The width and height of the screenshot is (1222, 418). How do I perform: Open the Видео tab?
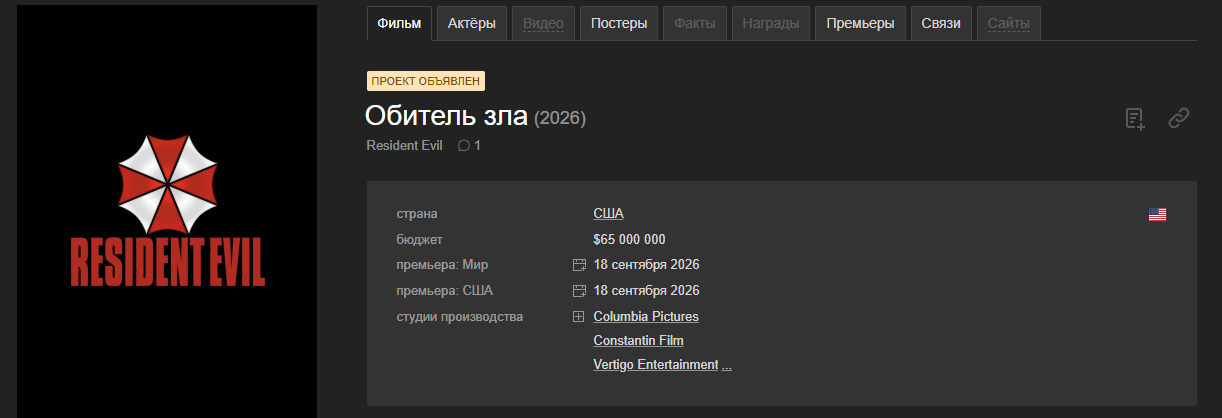[x=543, y=24]
